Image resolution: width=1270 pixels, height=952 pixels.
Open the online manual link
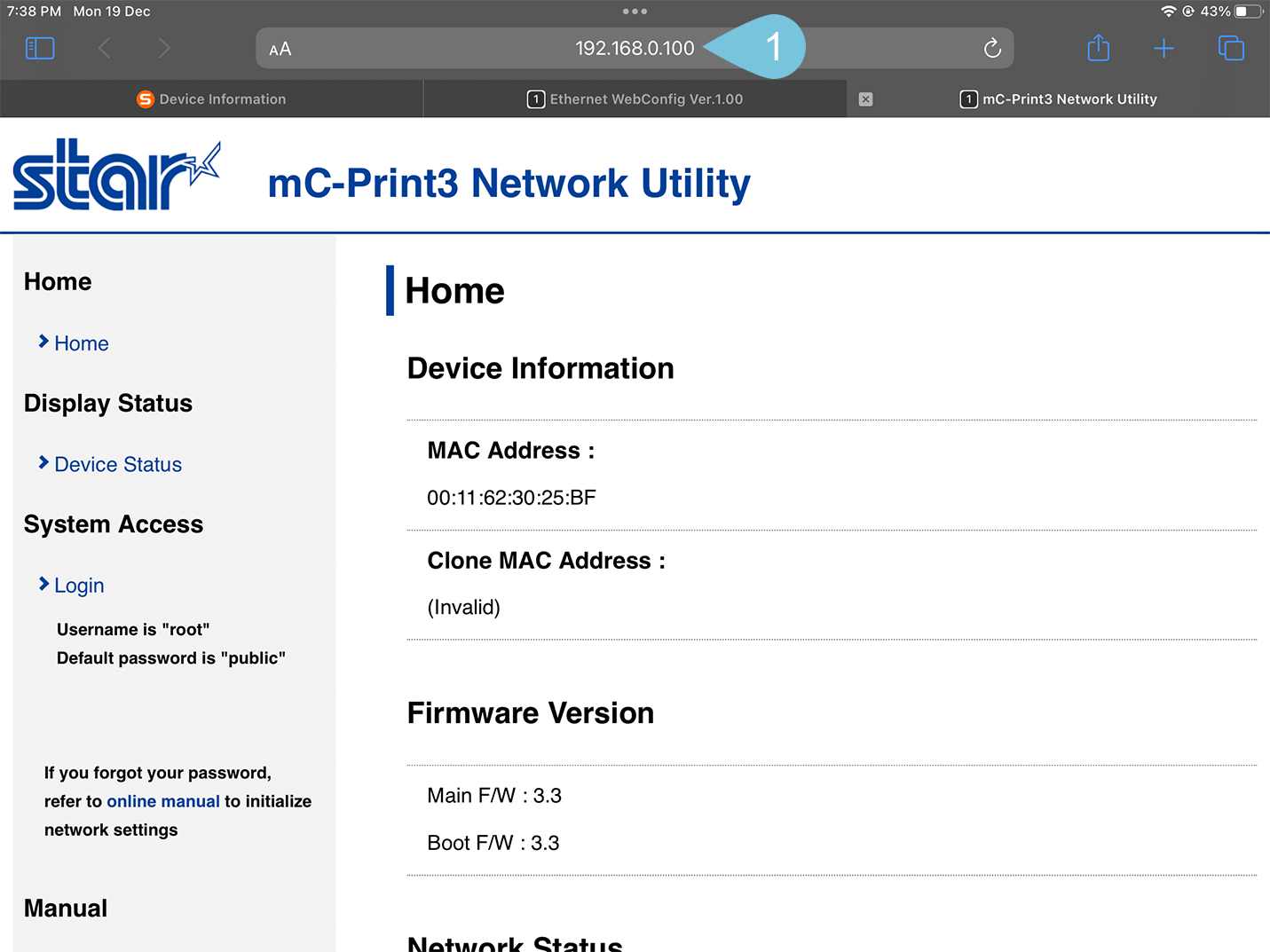[x=163, y=801]
